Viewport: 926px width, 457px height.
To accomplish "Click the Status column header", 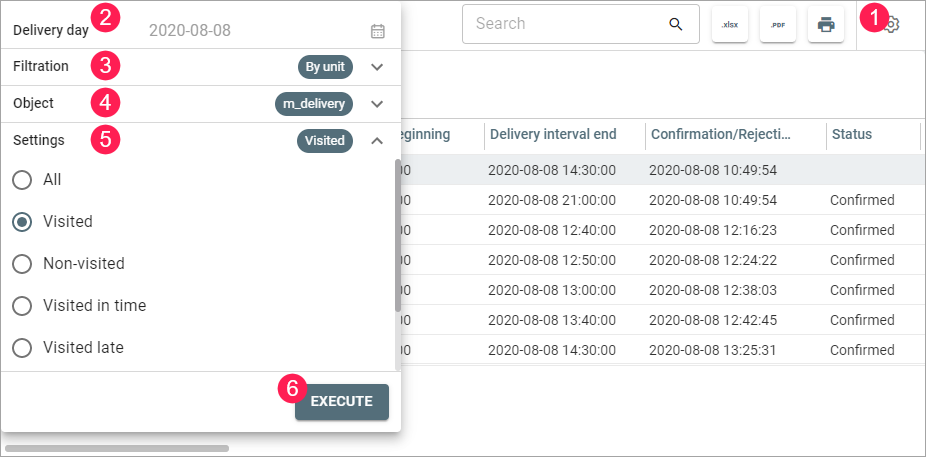I will tap(851, 135).
